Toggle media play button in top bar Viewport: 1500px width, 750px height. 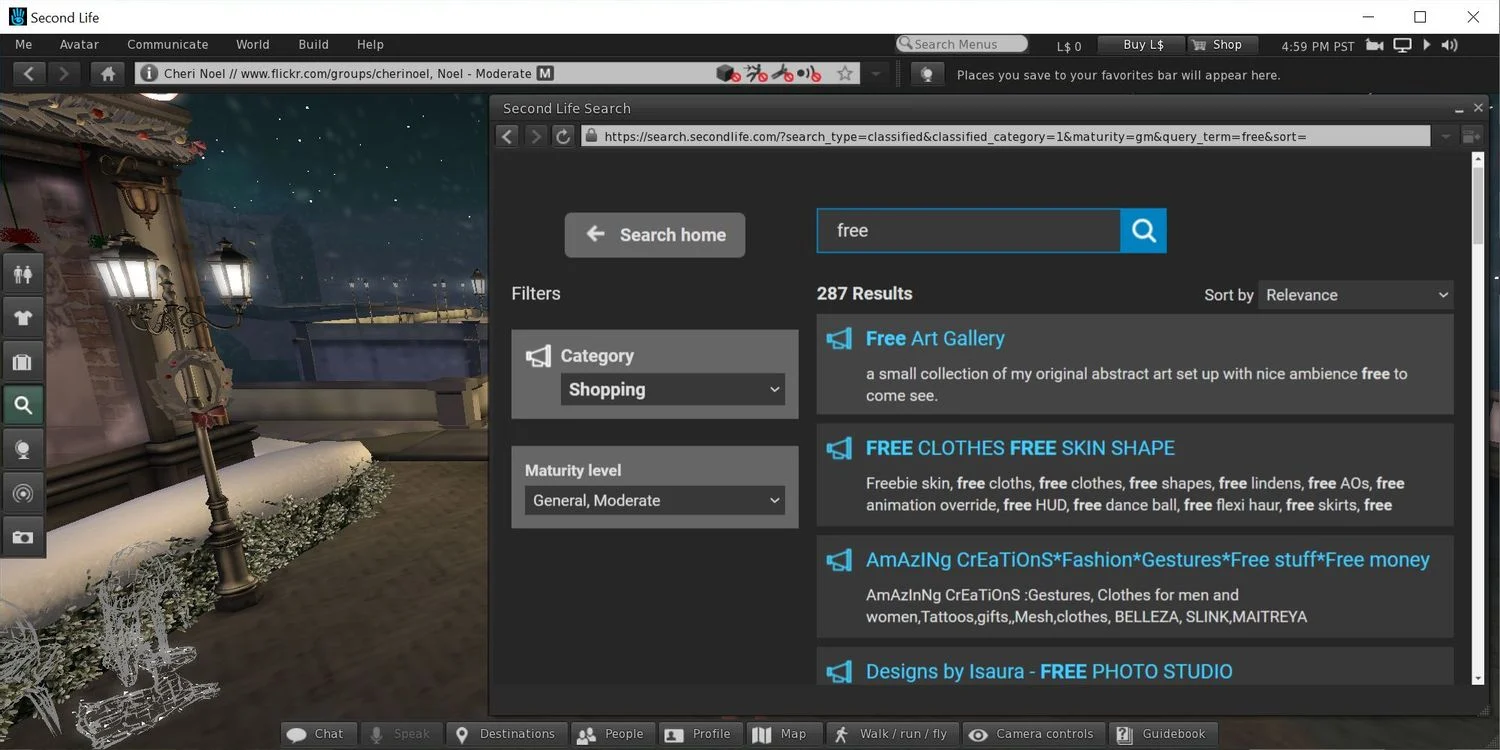1426,45
